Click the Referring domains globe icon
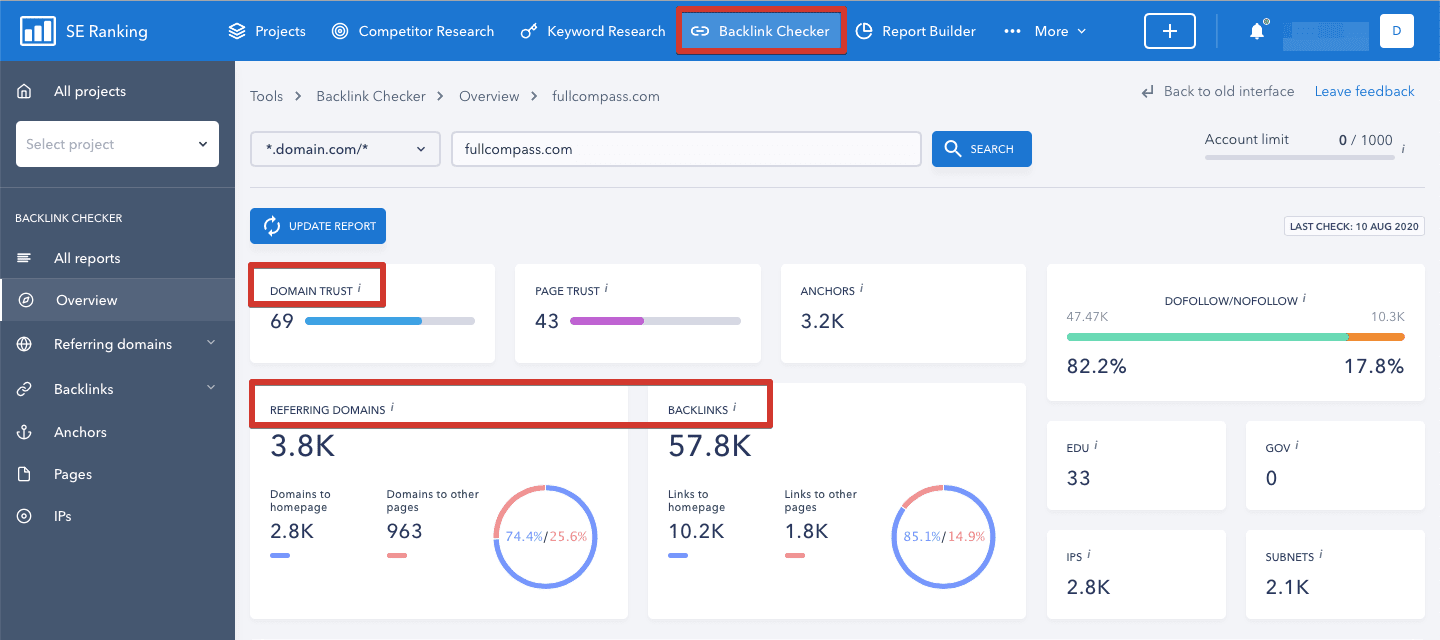Viewport: 1440px width, 640px height. click(24, 344)
